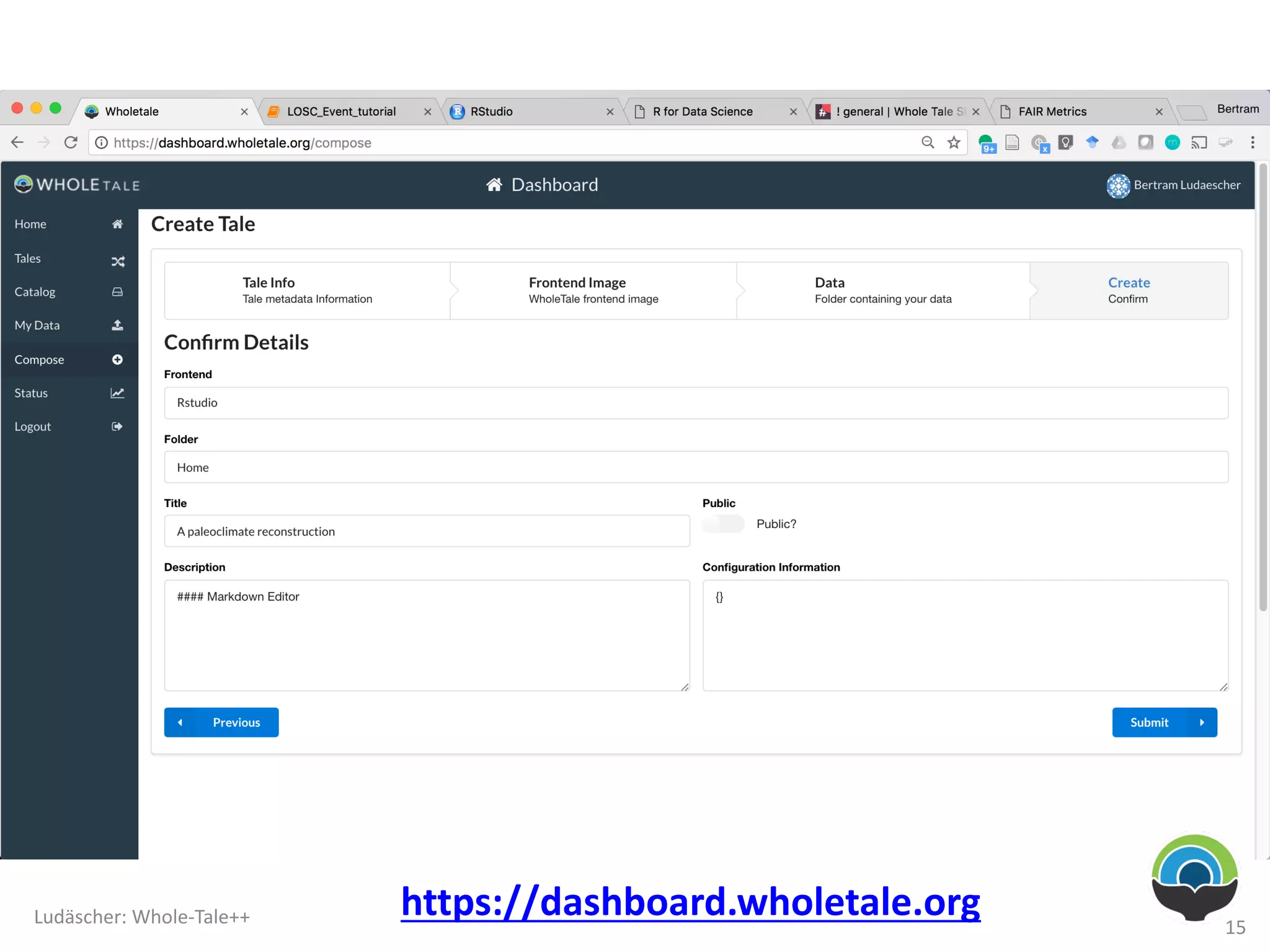1270x952 pixels.
Task: Close the FAIR Metrics tab
Action: click(1159, 112)
